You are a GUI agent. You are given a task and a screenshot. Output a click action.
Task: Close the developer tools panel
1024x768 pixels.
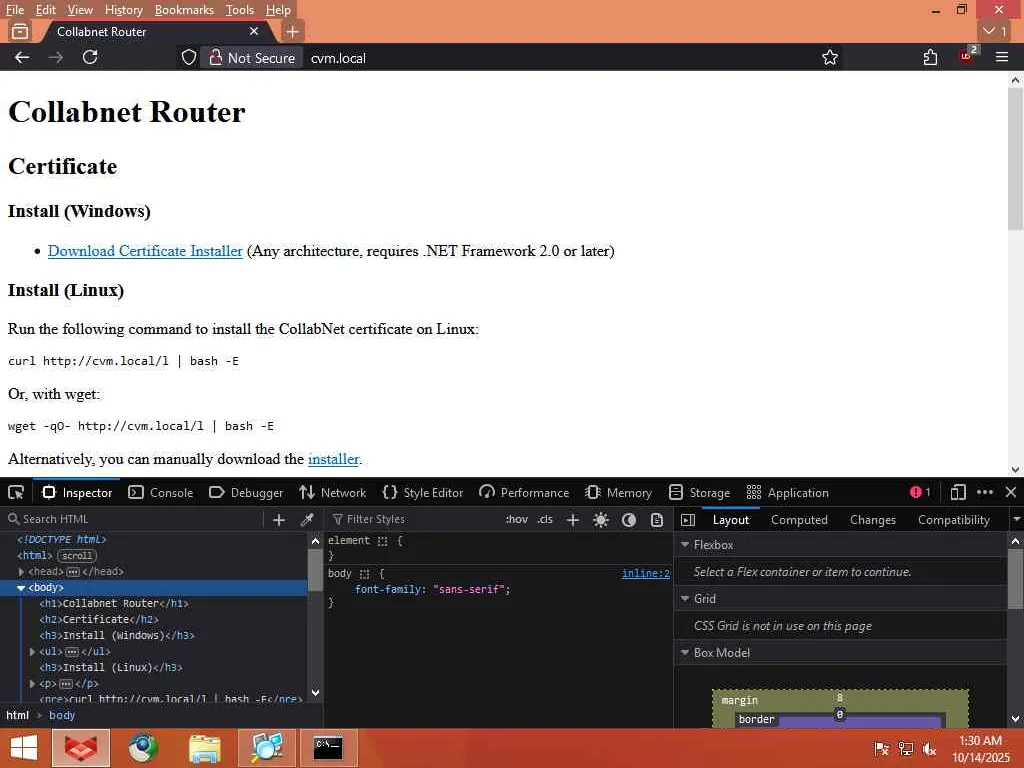point(1011,492)
